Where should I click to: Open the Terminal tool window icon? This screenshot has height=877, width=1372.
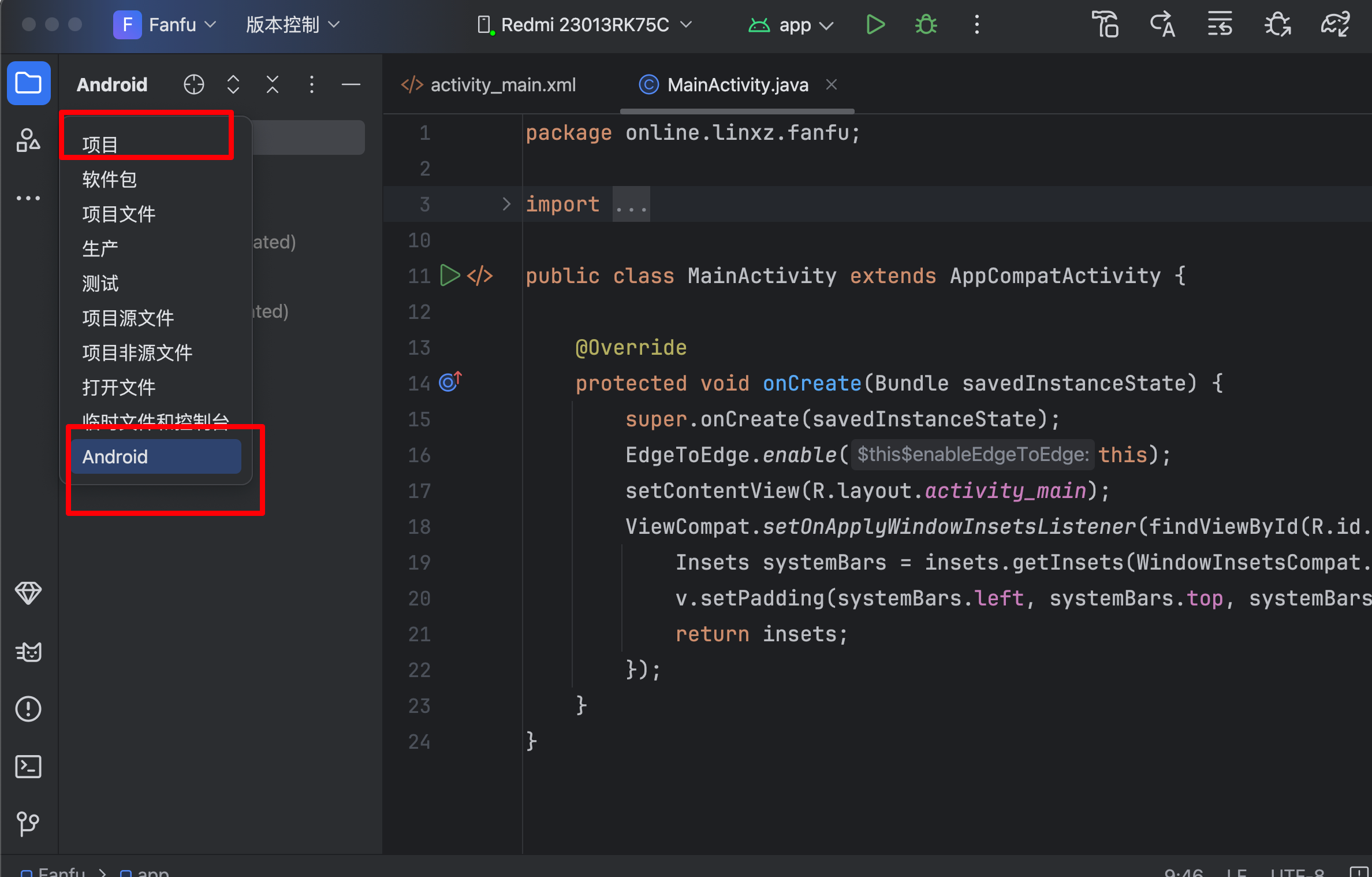28,767
